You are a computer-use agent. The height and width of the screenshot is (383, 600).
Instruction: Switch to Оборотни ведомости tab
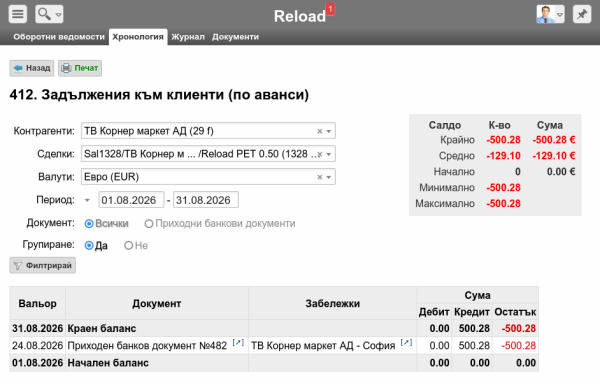tap(59, 37)
